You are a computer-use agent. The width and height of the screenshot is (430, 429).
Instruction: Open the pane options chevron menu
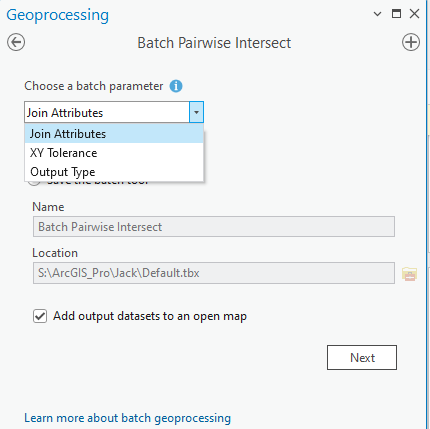(x=377, y=14)
